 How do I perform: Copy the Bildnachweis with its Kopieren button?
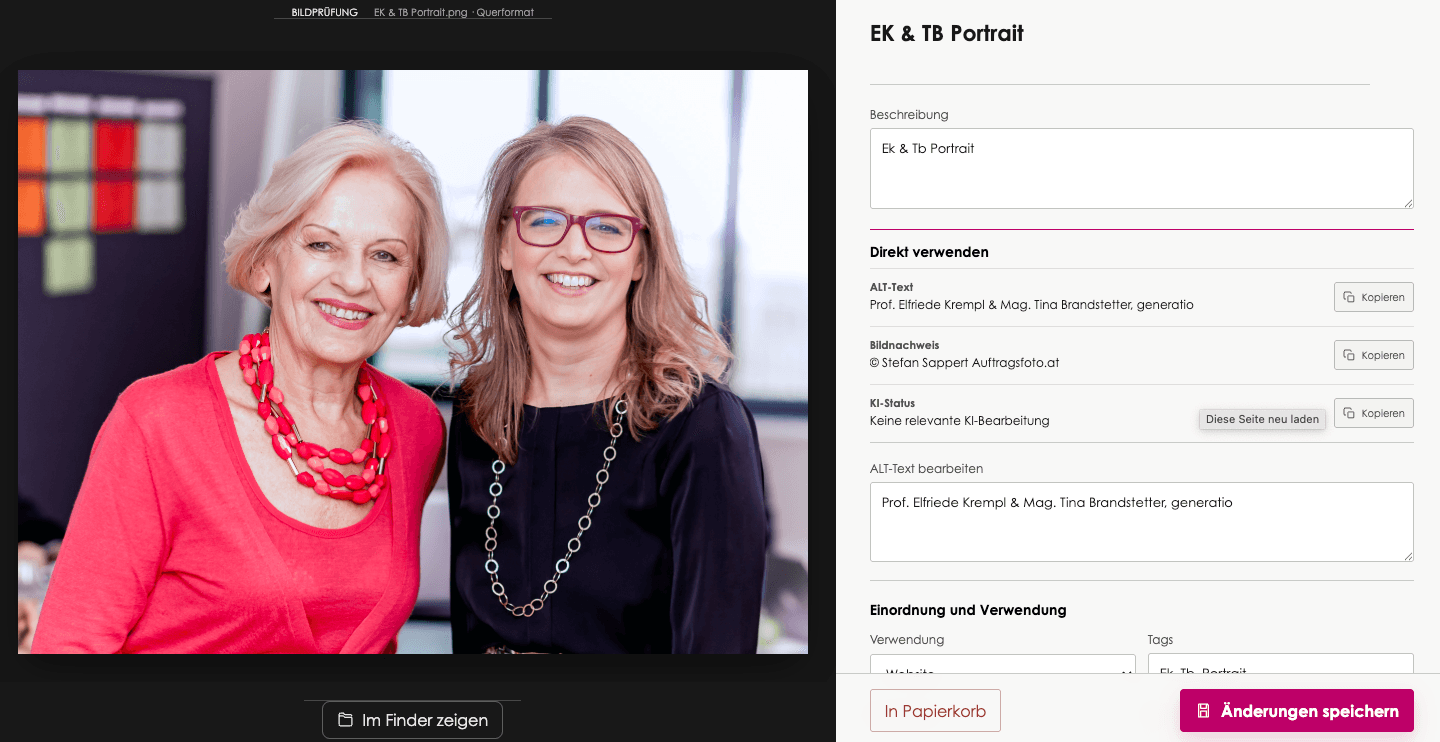pyautogui.click(x=1373, y=355)
